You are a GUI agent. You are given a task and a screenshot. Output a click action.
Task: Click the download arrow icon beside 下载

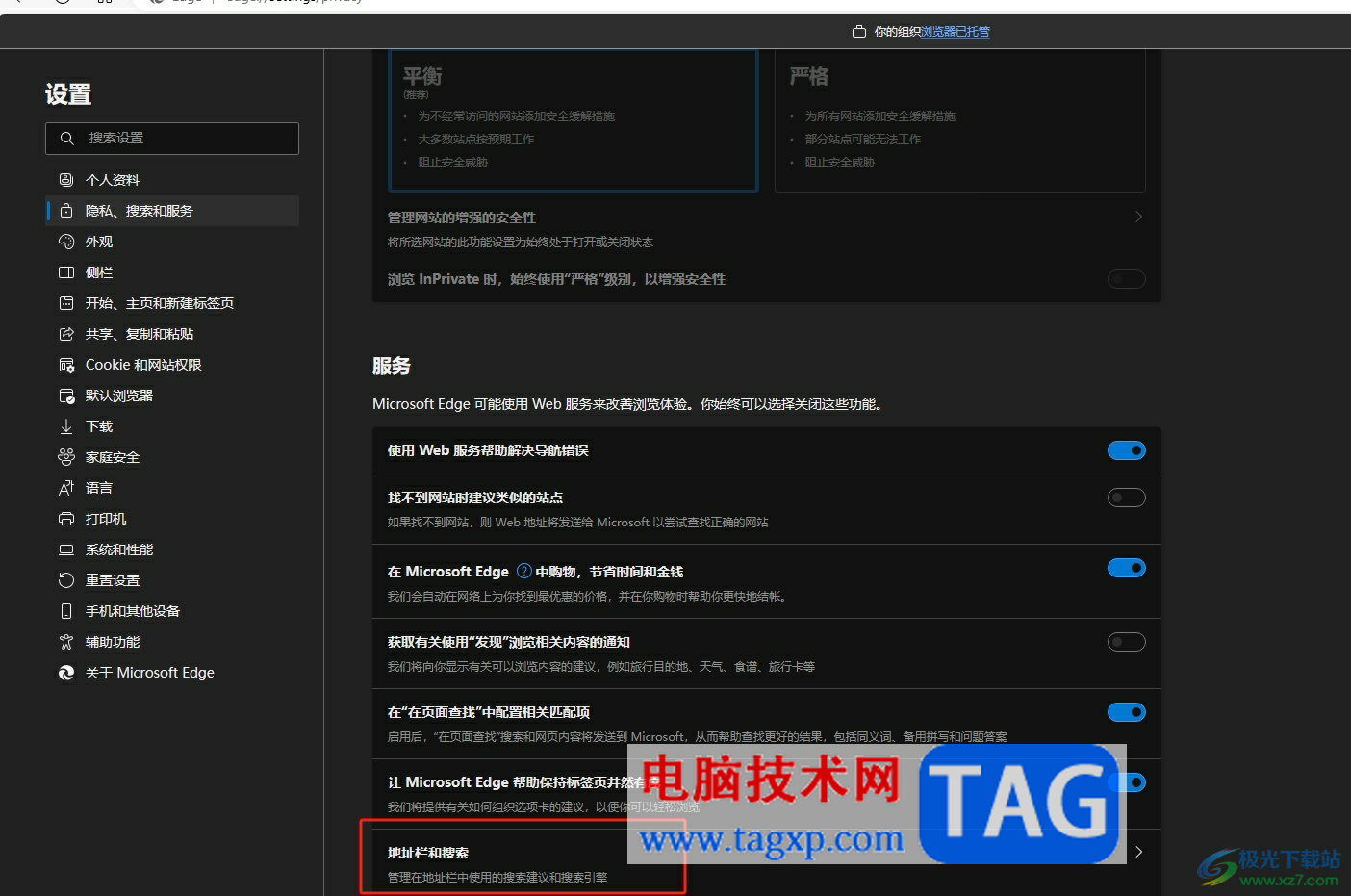(66, 426)
